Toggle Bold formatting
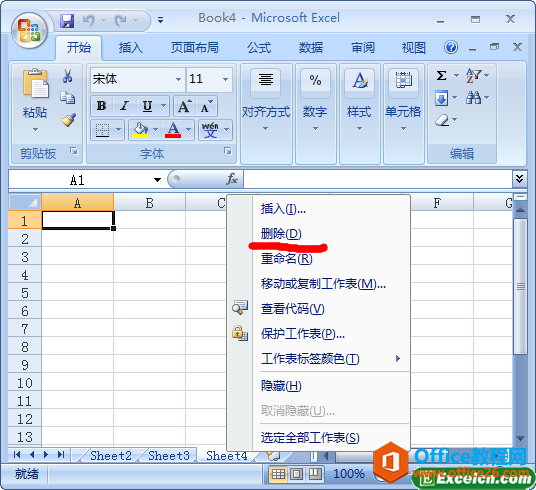 pyautogui.click(x=101, y=106)
